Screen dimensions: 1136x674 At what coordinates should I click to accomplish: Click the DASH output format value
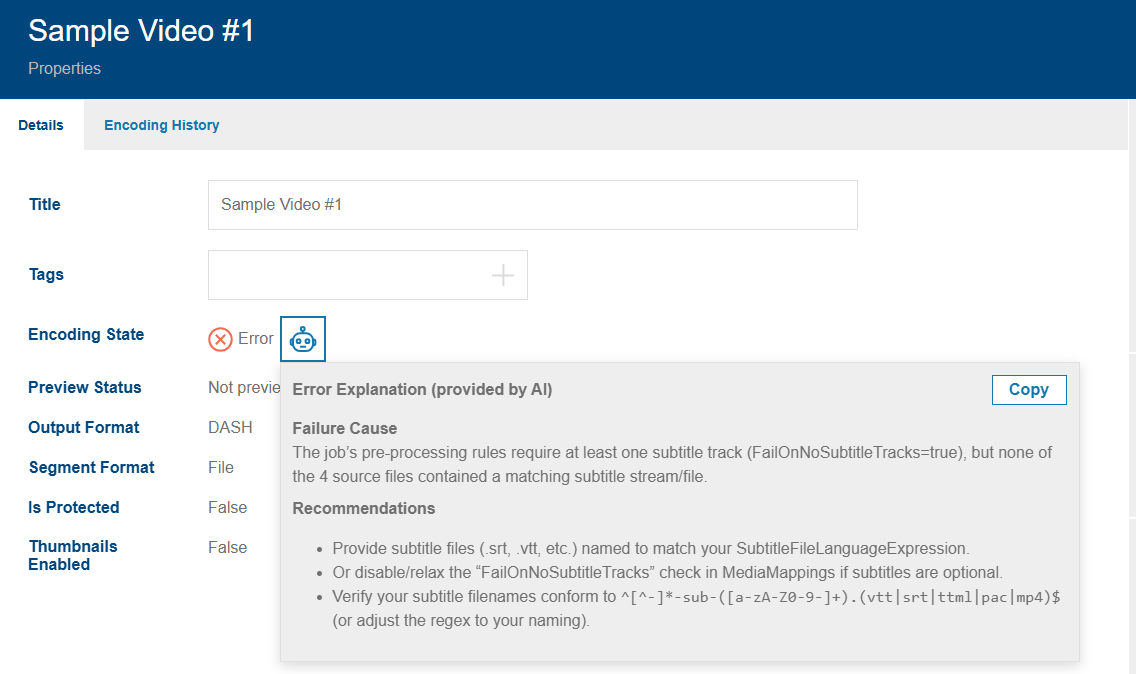[x=229, y=427]
